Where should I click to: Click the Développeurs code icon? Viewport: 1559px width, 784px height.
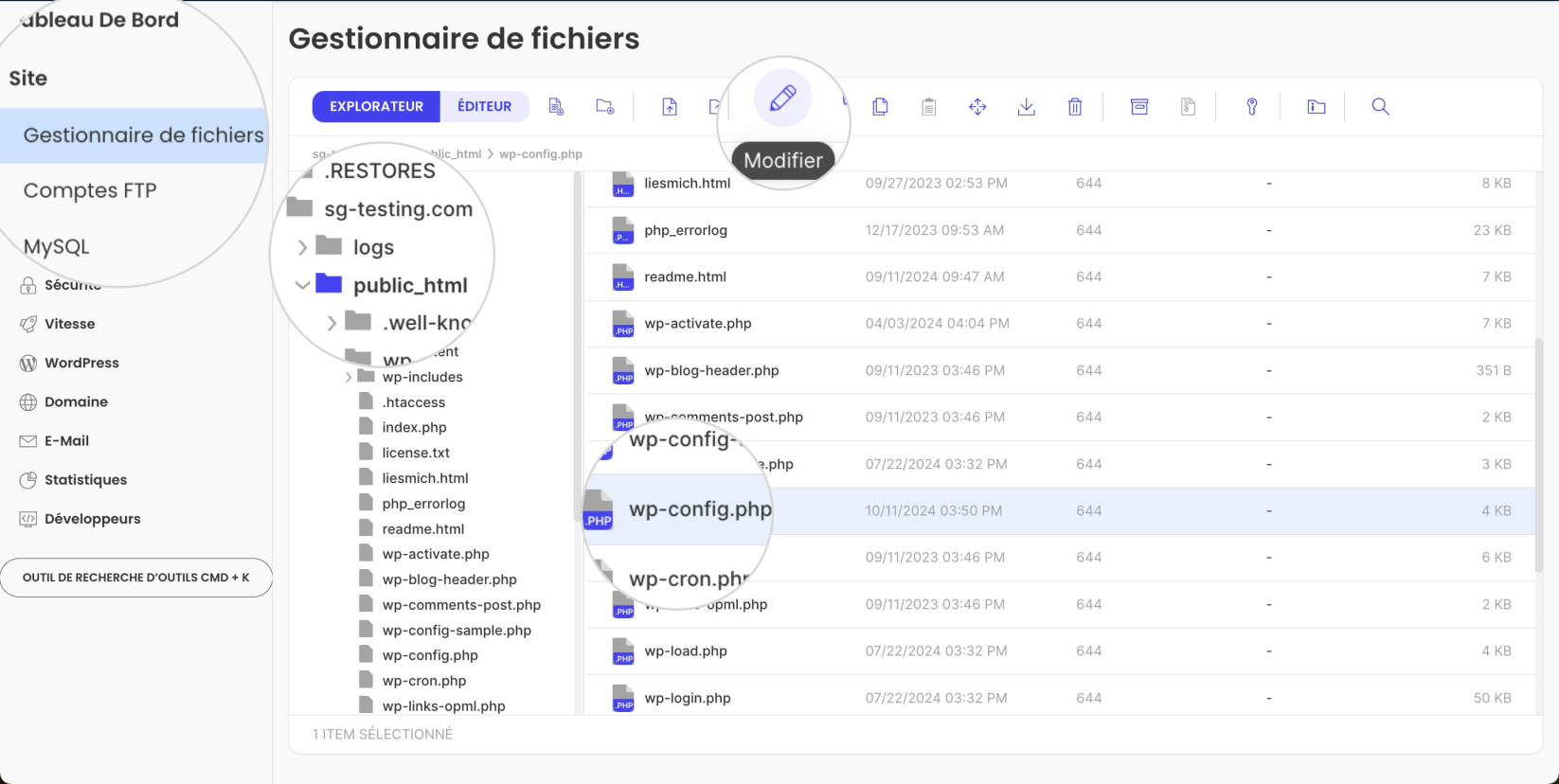pos(28,519)
